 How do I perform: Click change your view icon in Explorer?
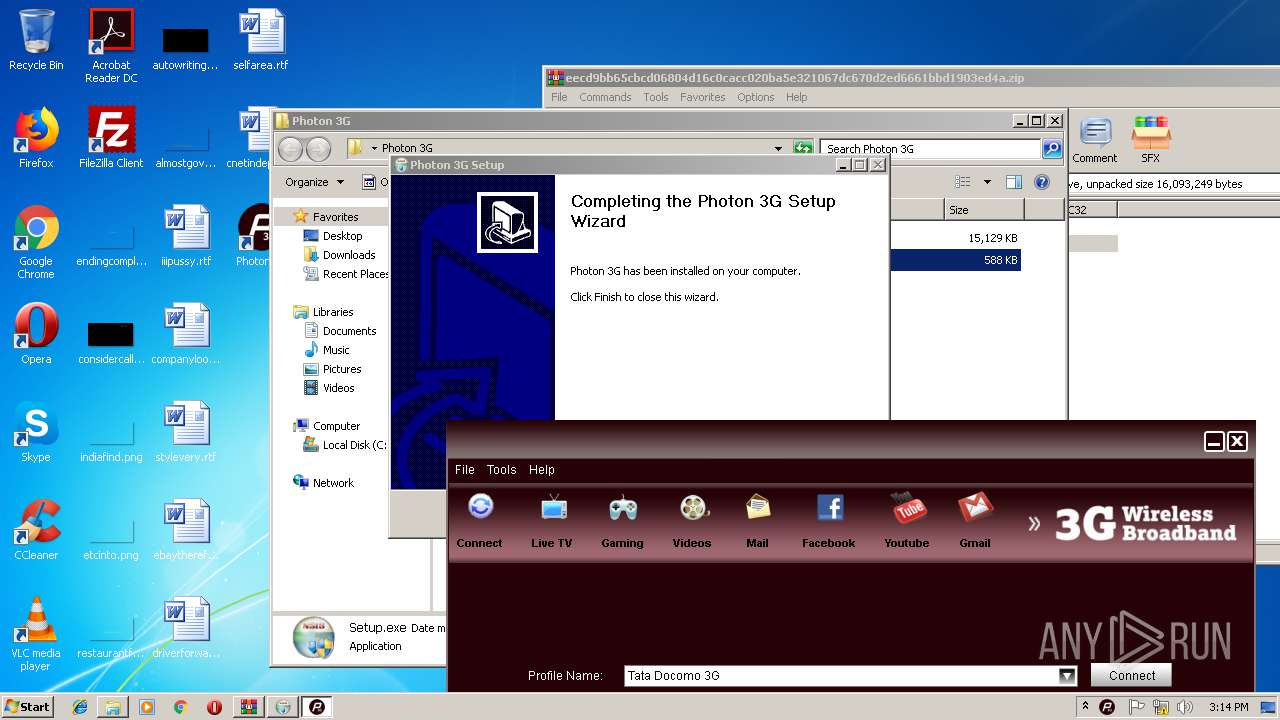(963, 182)
